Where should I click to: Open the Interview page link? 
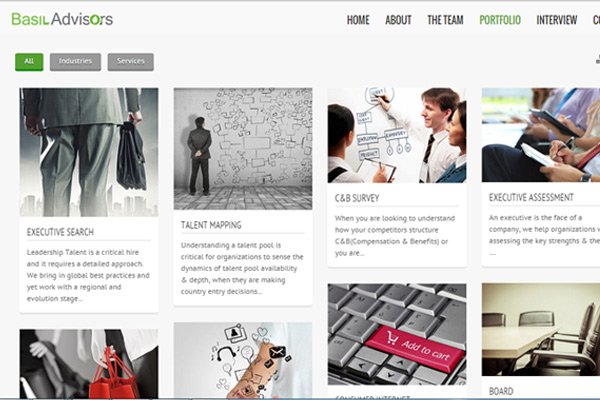click(x=556, y=20)
